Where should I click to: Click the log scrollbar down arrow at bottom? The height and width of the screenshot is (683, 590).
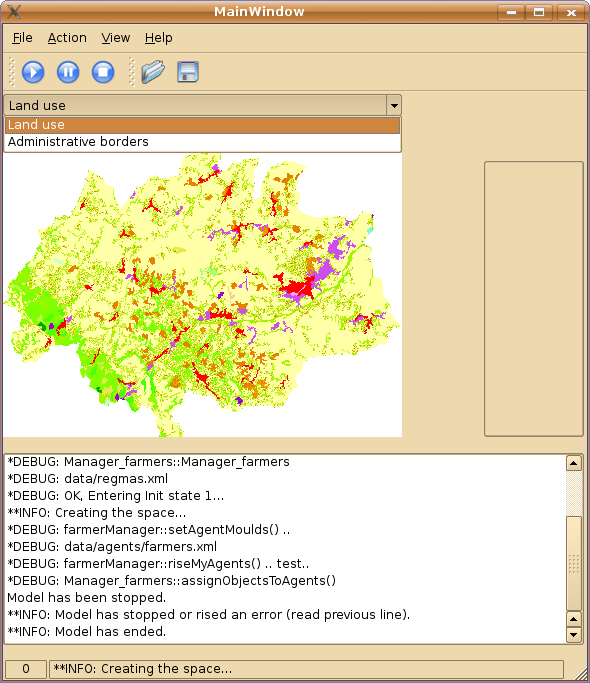point(573,635)
